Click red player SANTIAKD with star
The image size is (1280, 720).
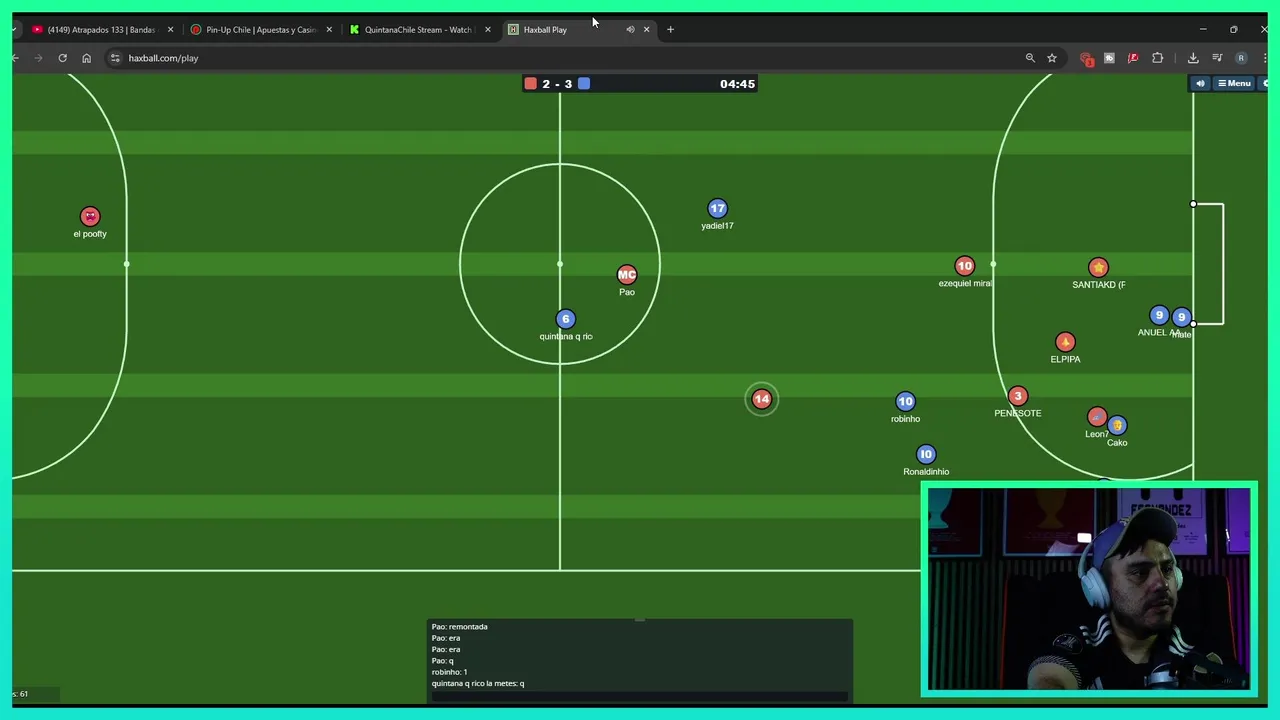coord(1099,267)
